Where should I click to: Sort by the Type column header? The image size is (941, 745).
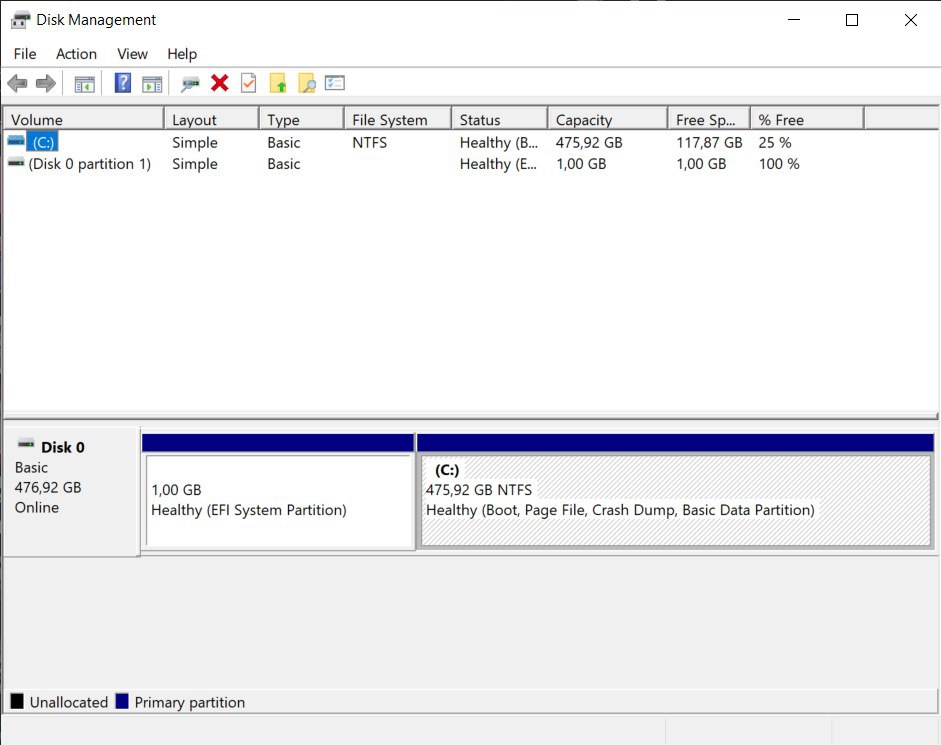pos(302,119)
